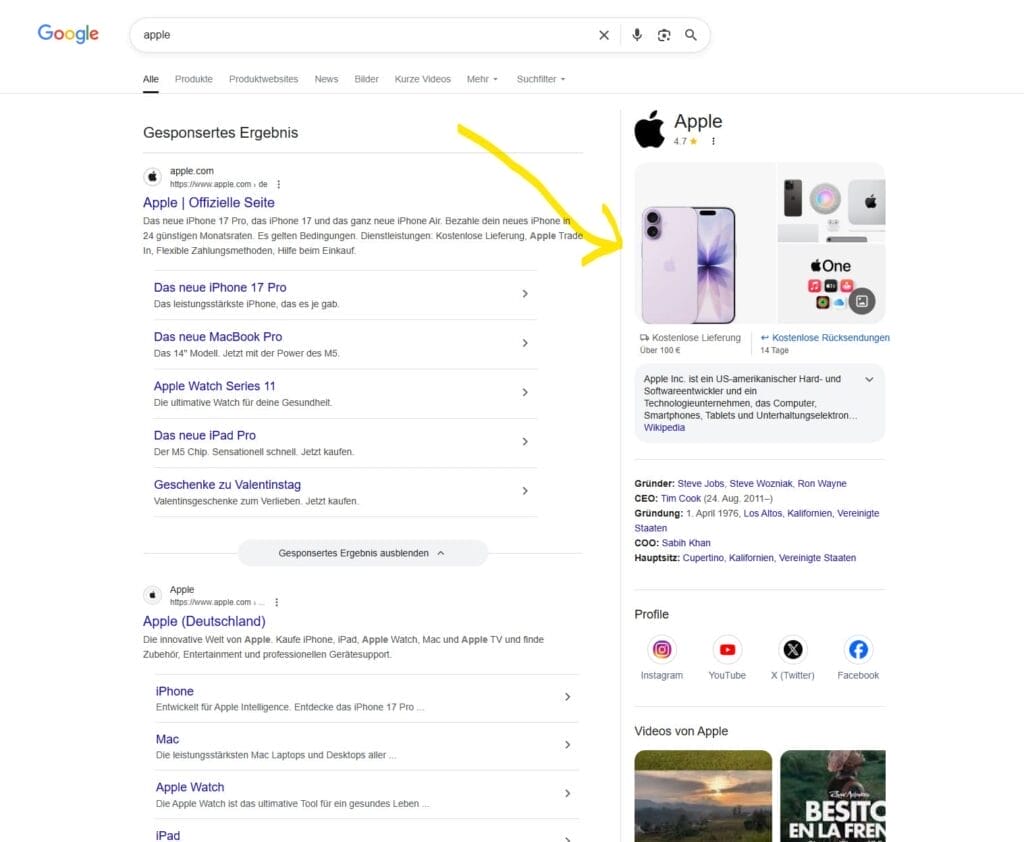Open Apple's YouTube channel icon
Viewport: 1024px width, 842px height.
point(727,649)
